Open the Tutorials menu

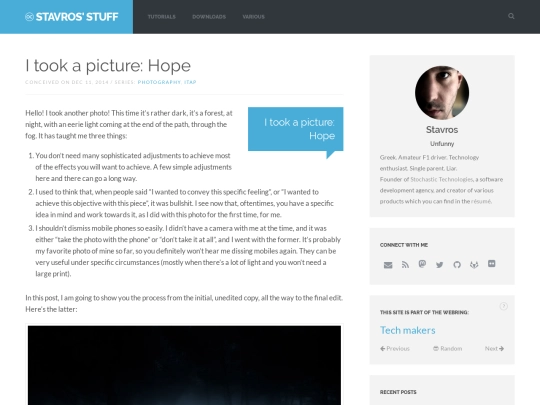[162, 17]
